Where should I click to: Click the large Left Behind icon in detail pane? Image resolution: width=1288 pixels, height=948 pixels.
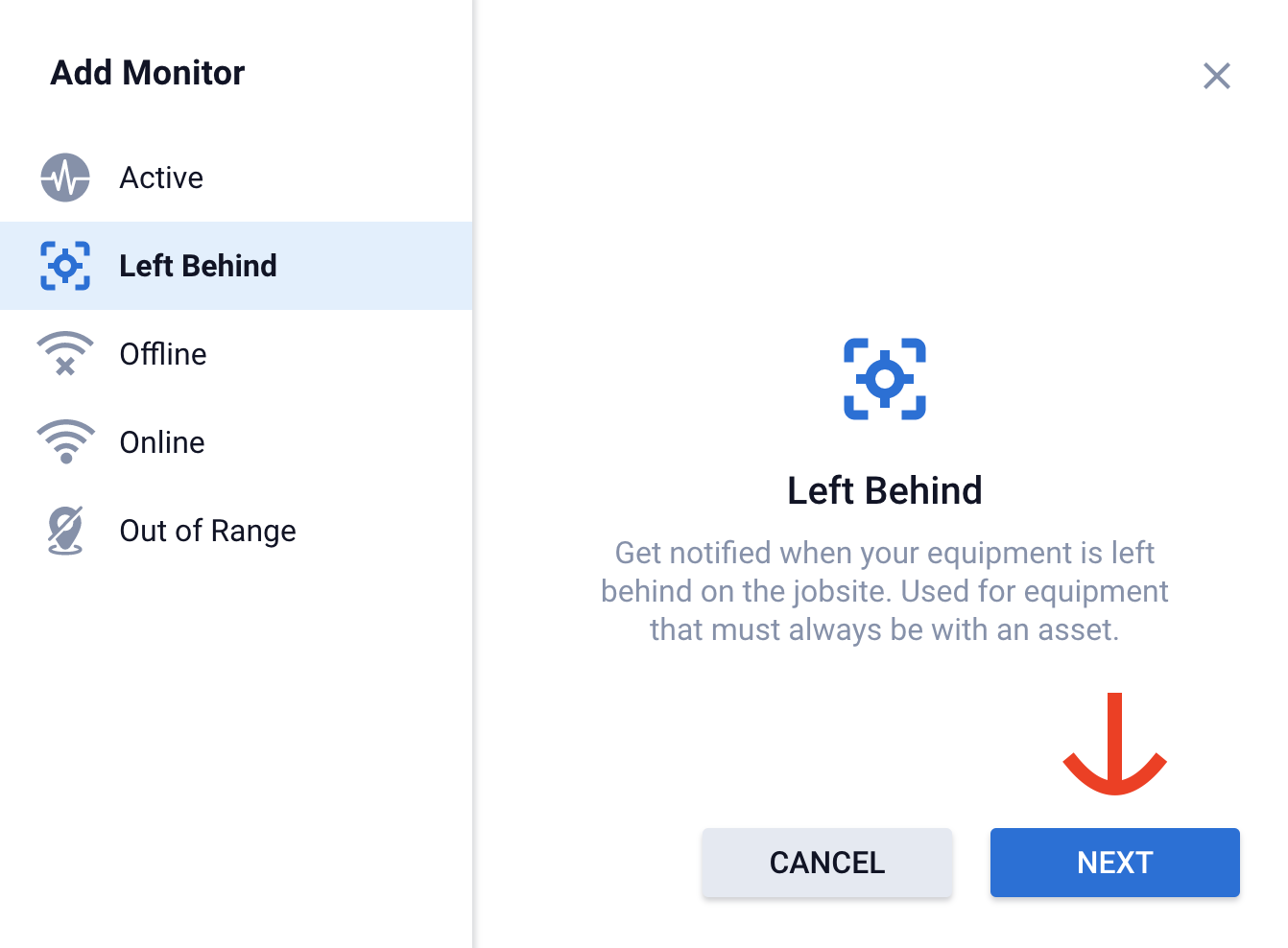[884, 379]
